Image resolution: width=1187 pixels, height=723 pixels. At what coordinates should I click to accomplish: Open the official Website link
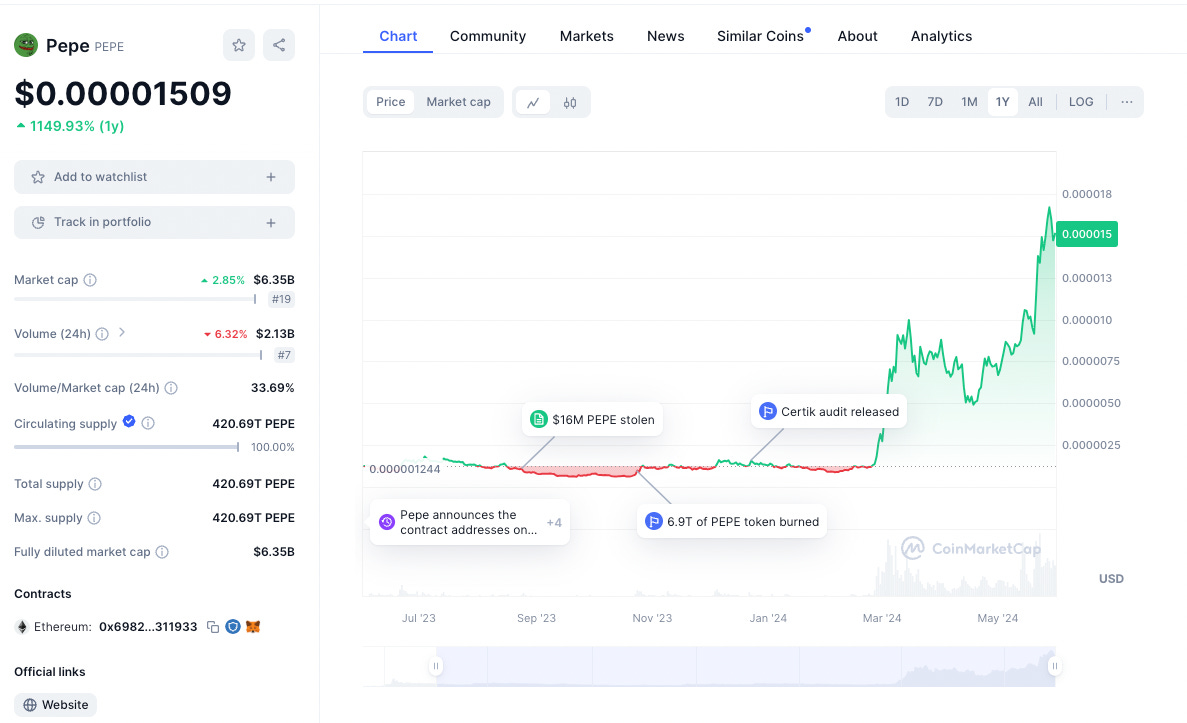55,705
